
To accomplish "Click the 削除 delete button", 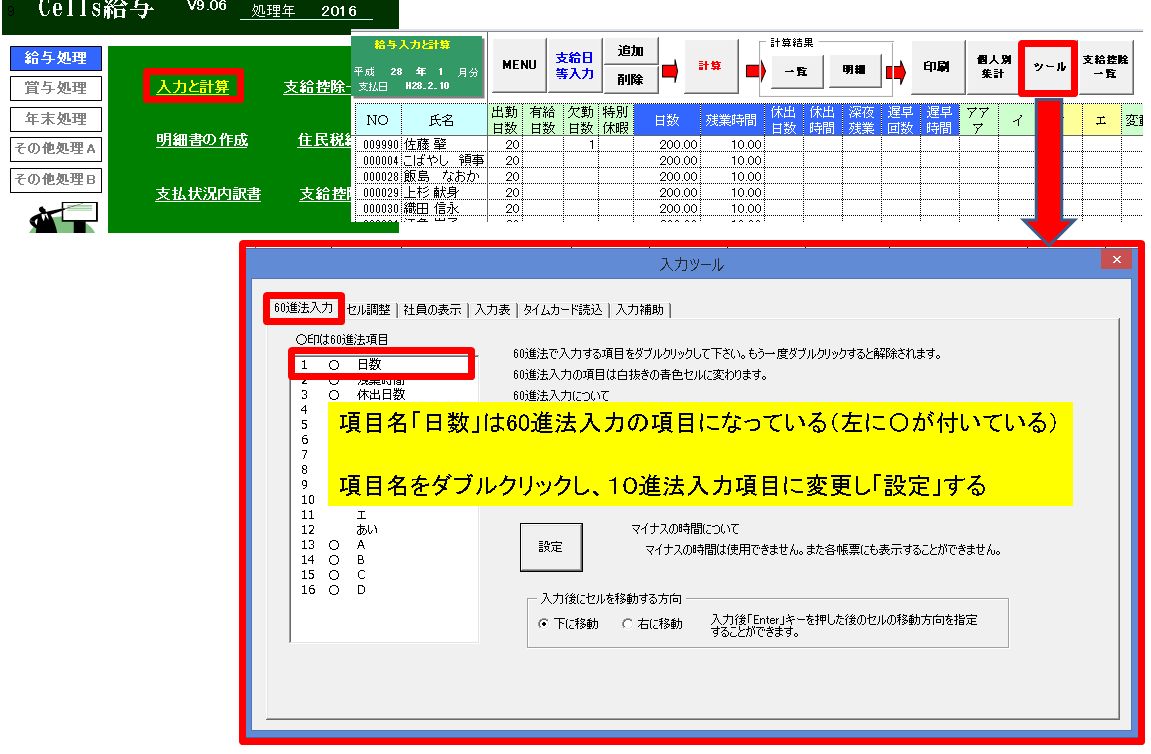I will [x=630, y=79].
